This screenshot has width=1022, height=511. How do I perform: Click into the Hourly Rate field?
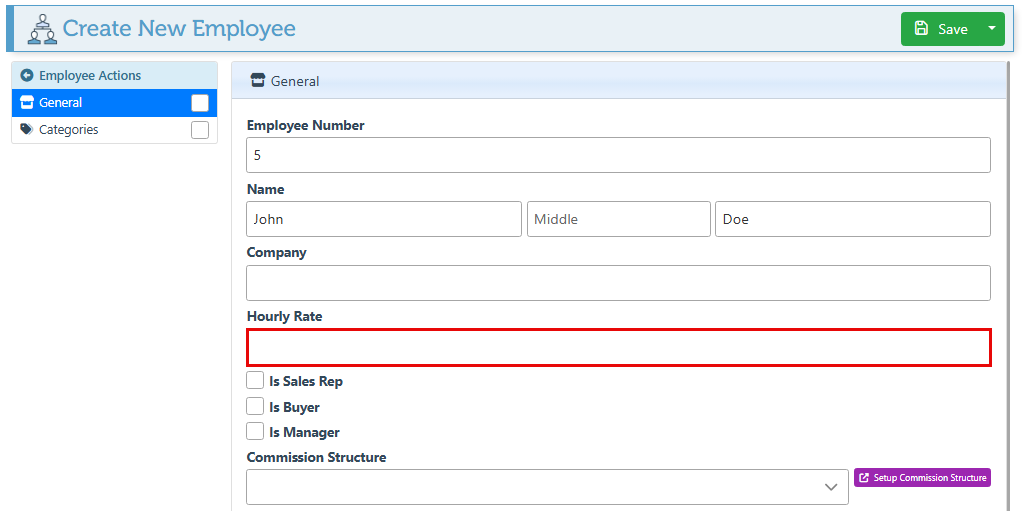tap(618, 348)
